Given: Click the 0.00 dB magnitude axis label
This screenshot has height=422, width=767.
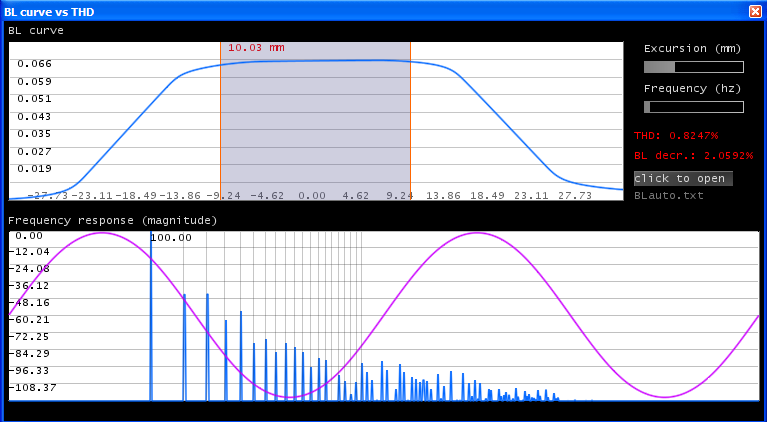Looking at the screenshot, I should click(x=29, y=236).
